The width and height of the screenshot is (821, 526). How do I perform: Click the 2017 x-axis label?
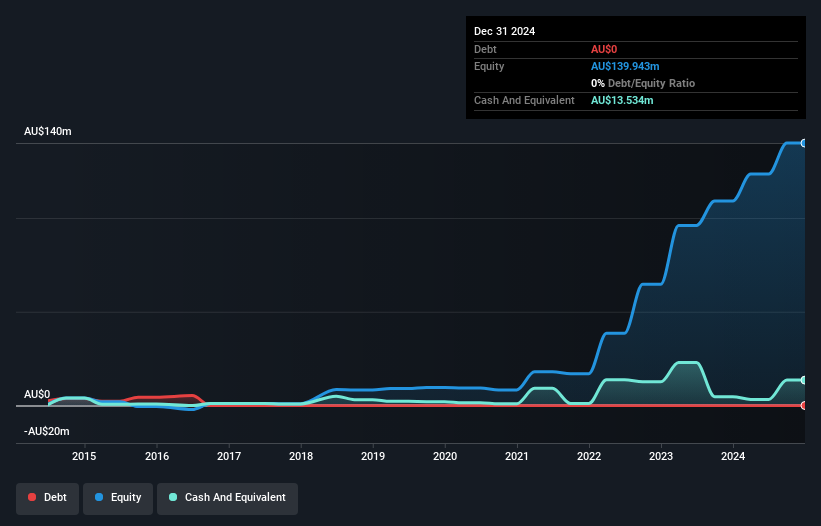(229, 456)
